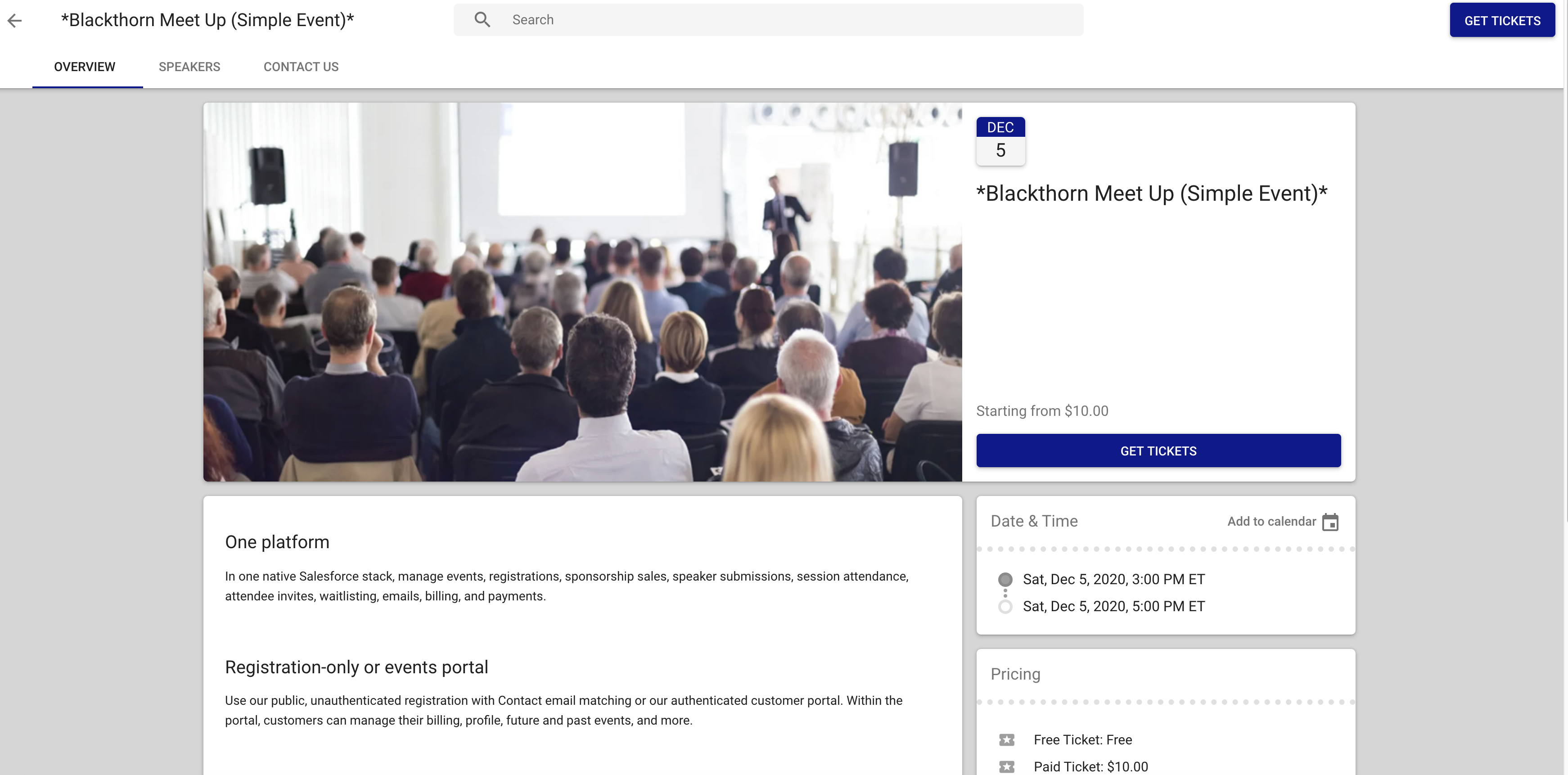1568x775 pixels.
Task: Open the Contact Us tab
Action: (x=301, y=67)
